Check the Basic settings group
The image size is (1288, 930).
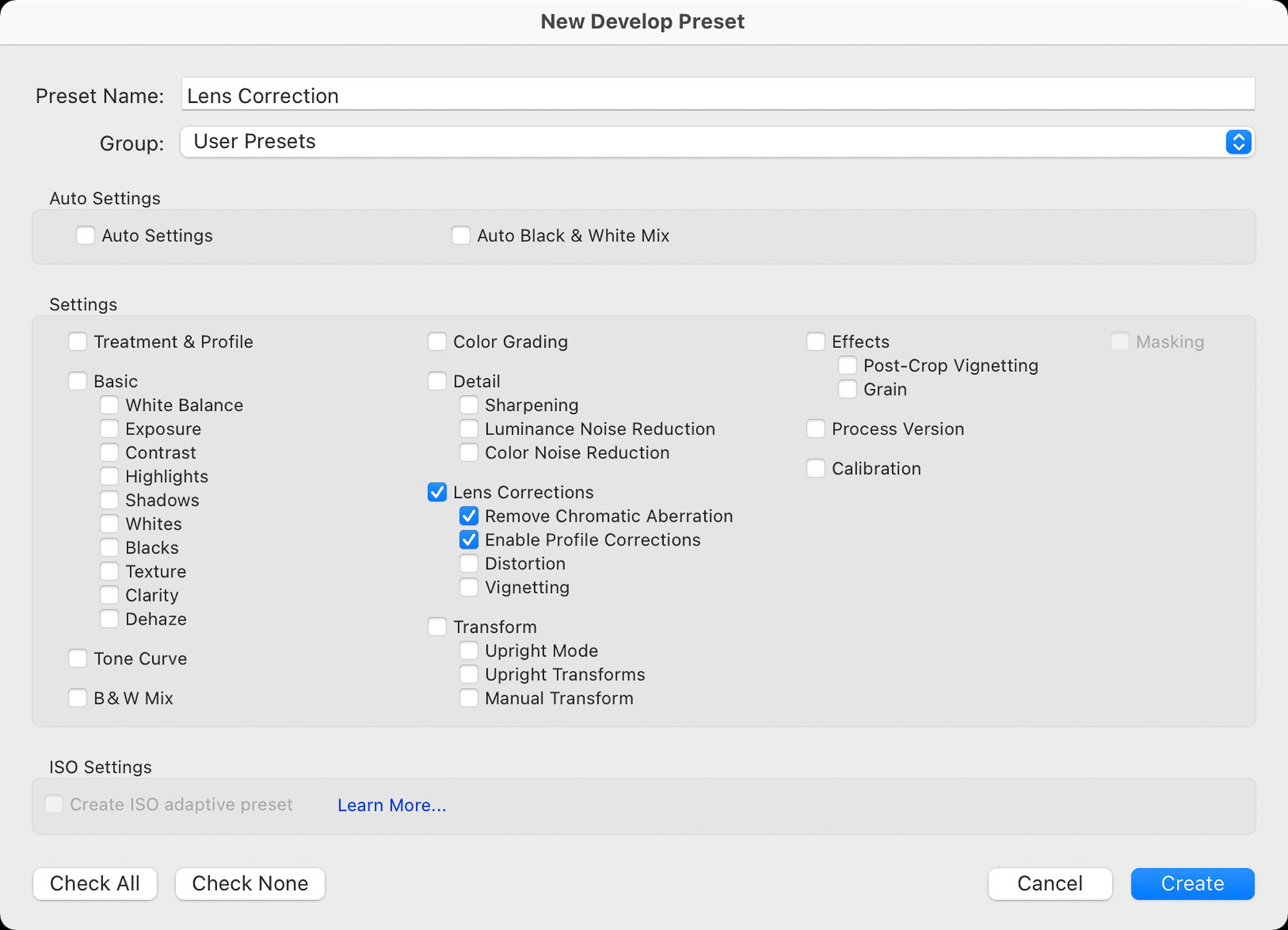tap(77, 381)
